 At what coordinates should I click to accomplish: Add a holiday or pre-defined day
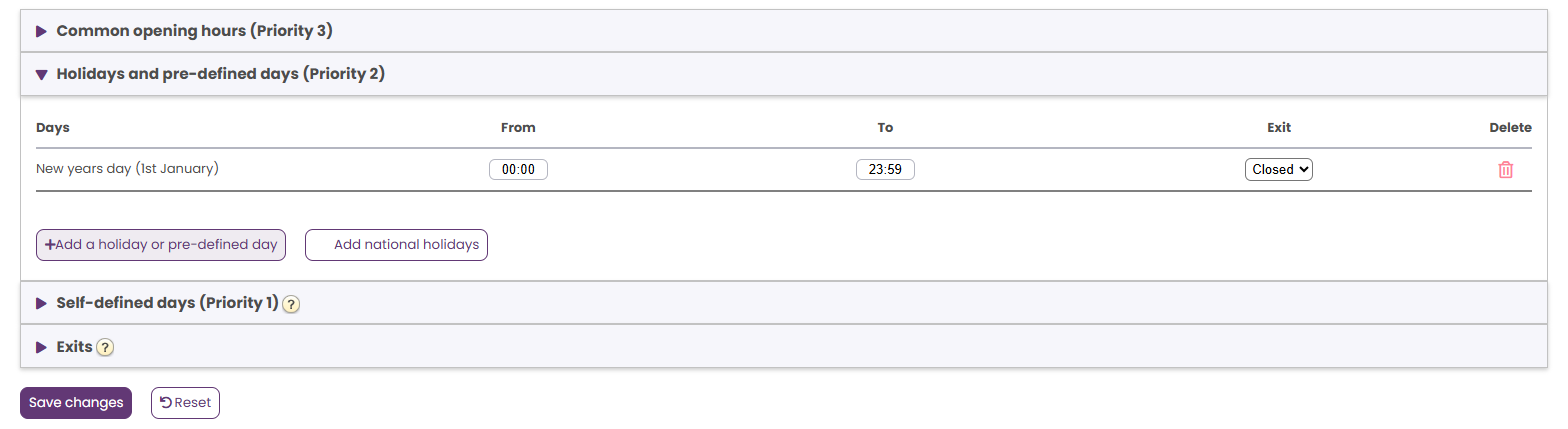pos(161,245)
